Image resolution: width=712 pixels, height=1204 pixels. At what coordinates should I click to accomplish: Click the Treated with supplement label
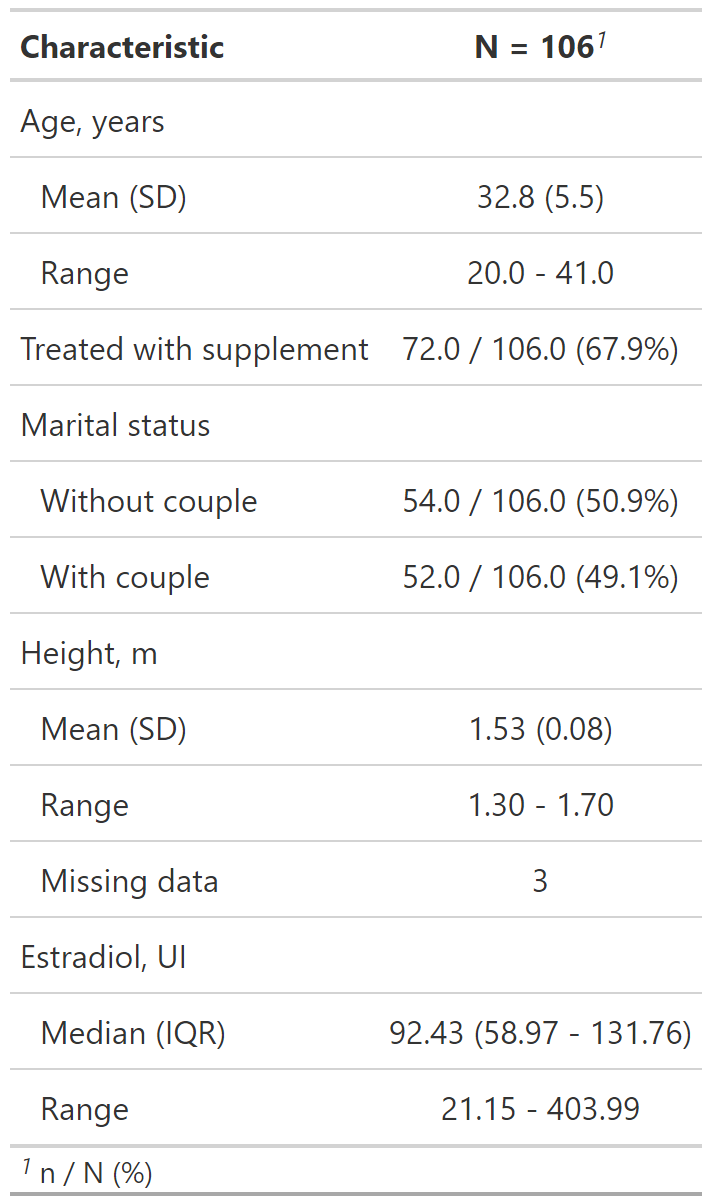[x=194, y=350]
